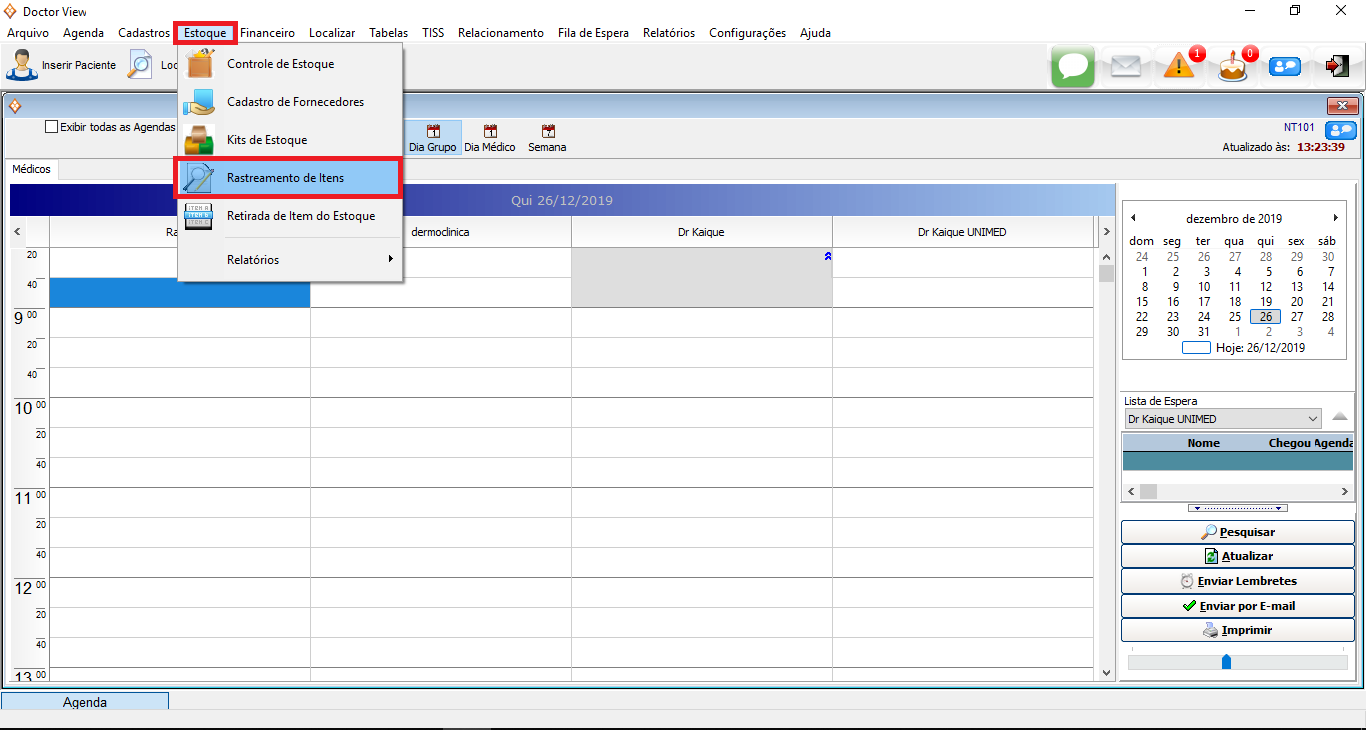Enable Exibir todas as Agendas checkbox
Screen dimensions: 1366x730
(52, 127)
